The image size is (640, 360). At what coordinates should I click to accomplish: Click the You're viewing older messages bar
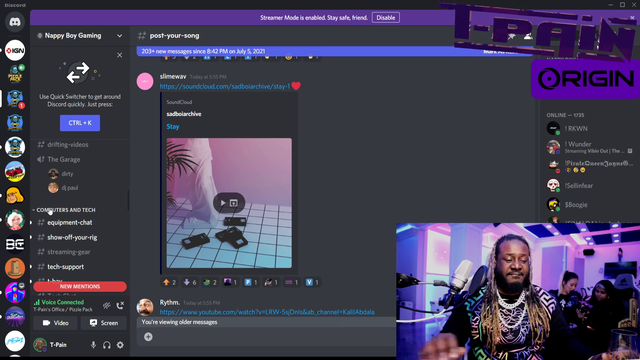click(x=266, y=322)
